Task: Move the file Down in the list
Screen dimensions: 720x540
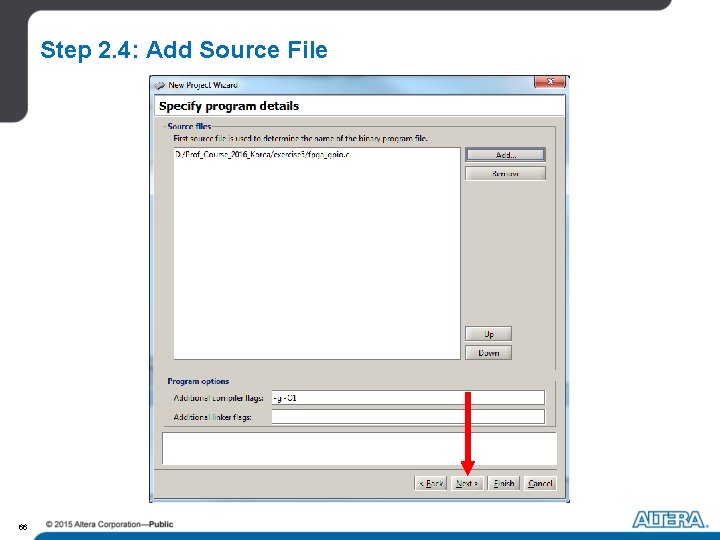Action: coord(488,353)
